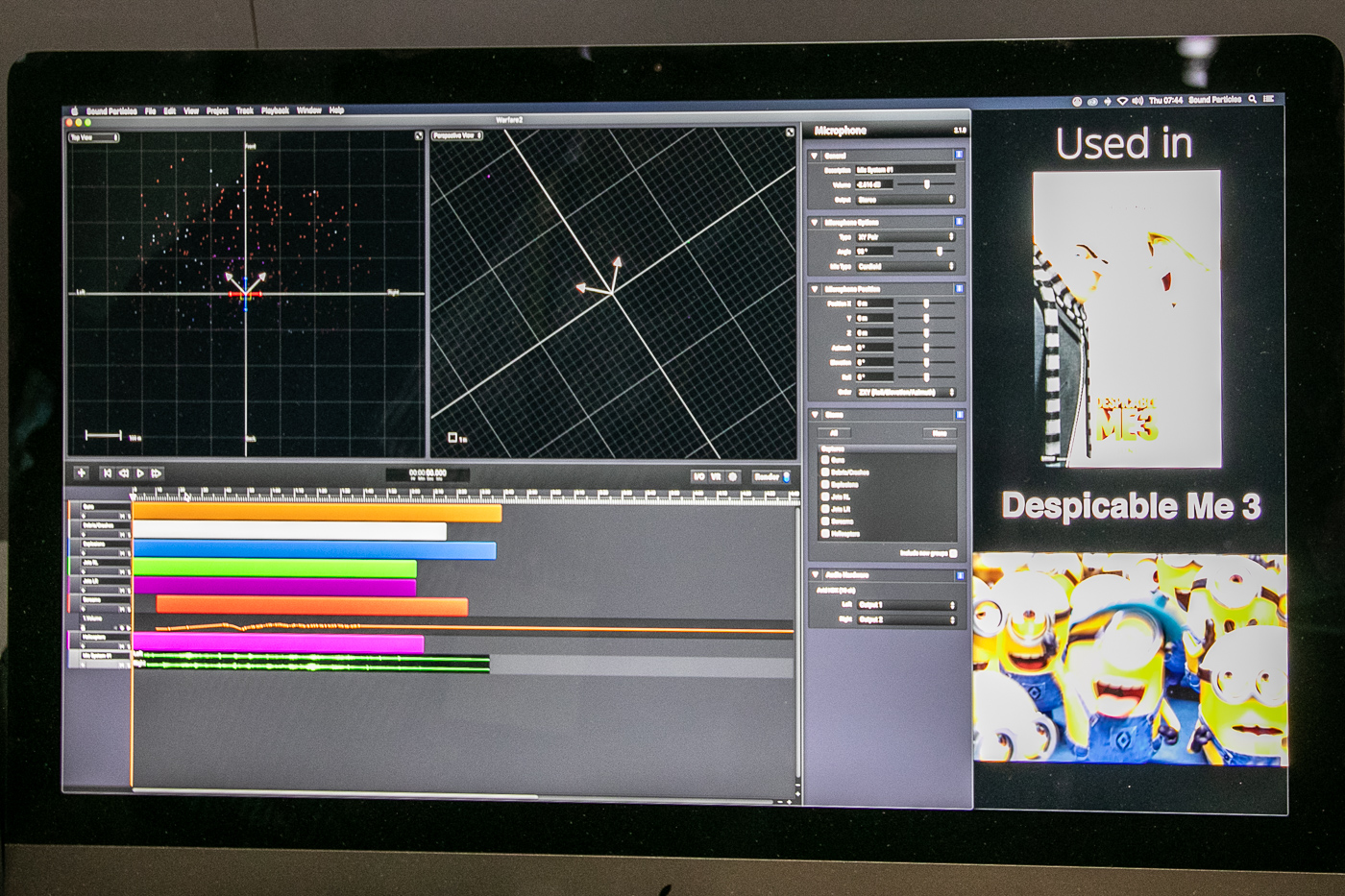
Task: Collapse the Stems section triangle
Action: click(815, 415)
